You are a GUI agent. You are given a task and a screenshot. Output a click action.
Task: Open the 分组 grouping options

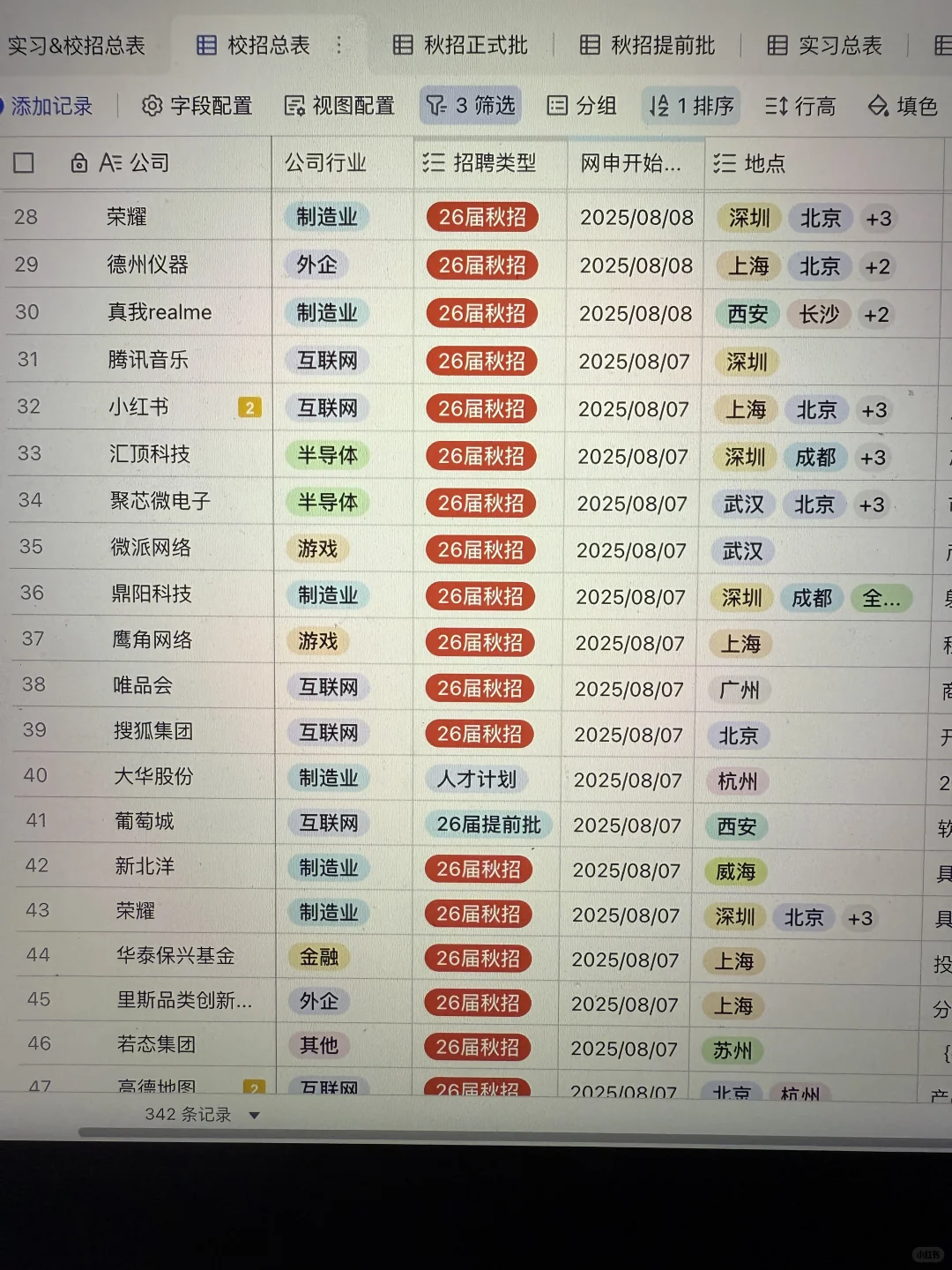582,106
